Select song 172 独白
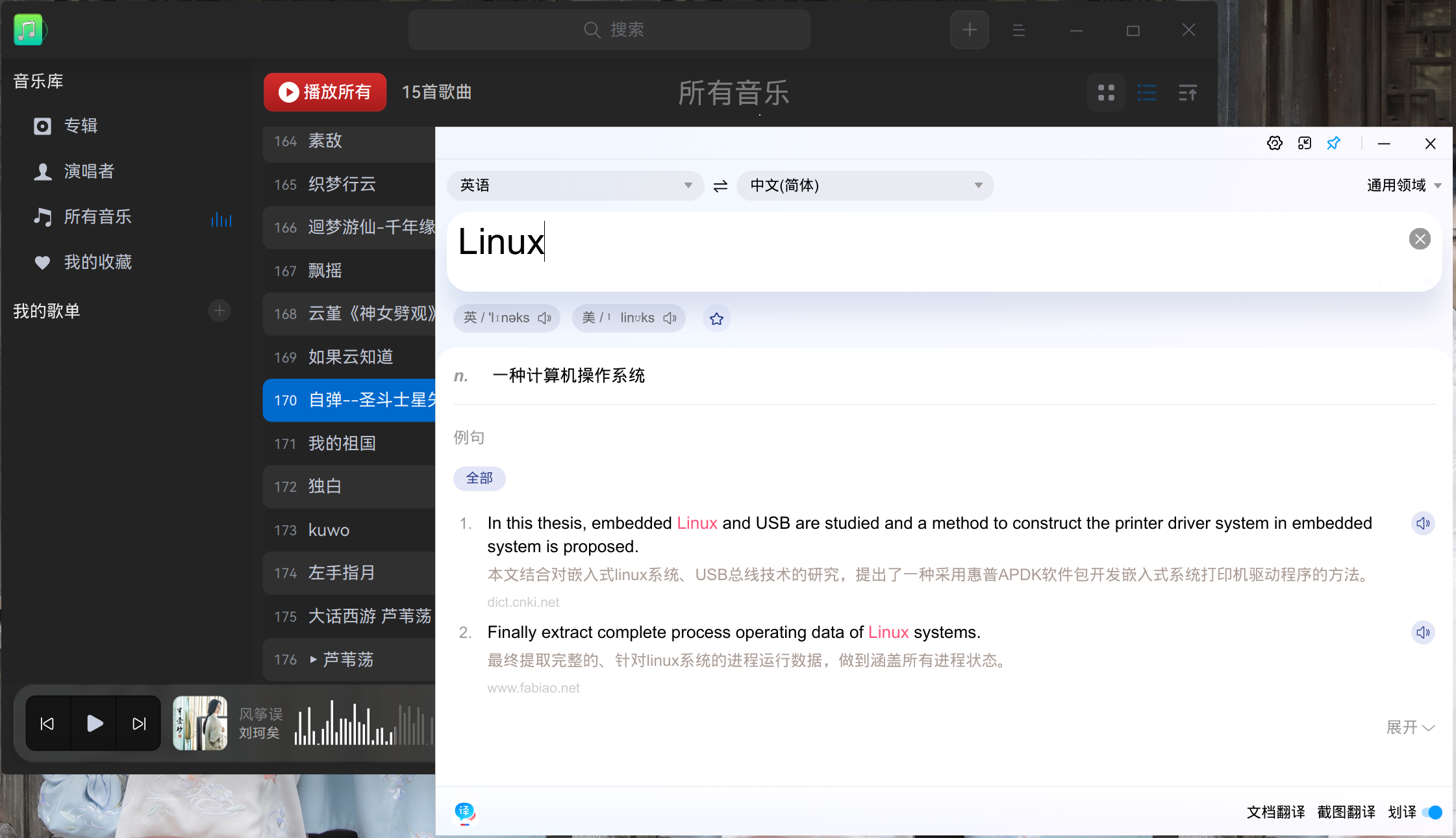Screen dimensions: 1456x838 349,487
